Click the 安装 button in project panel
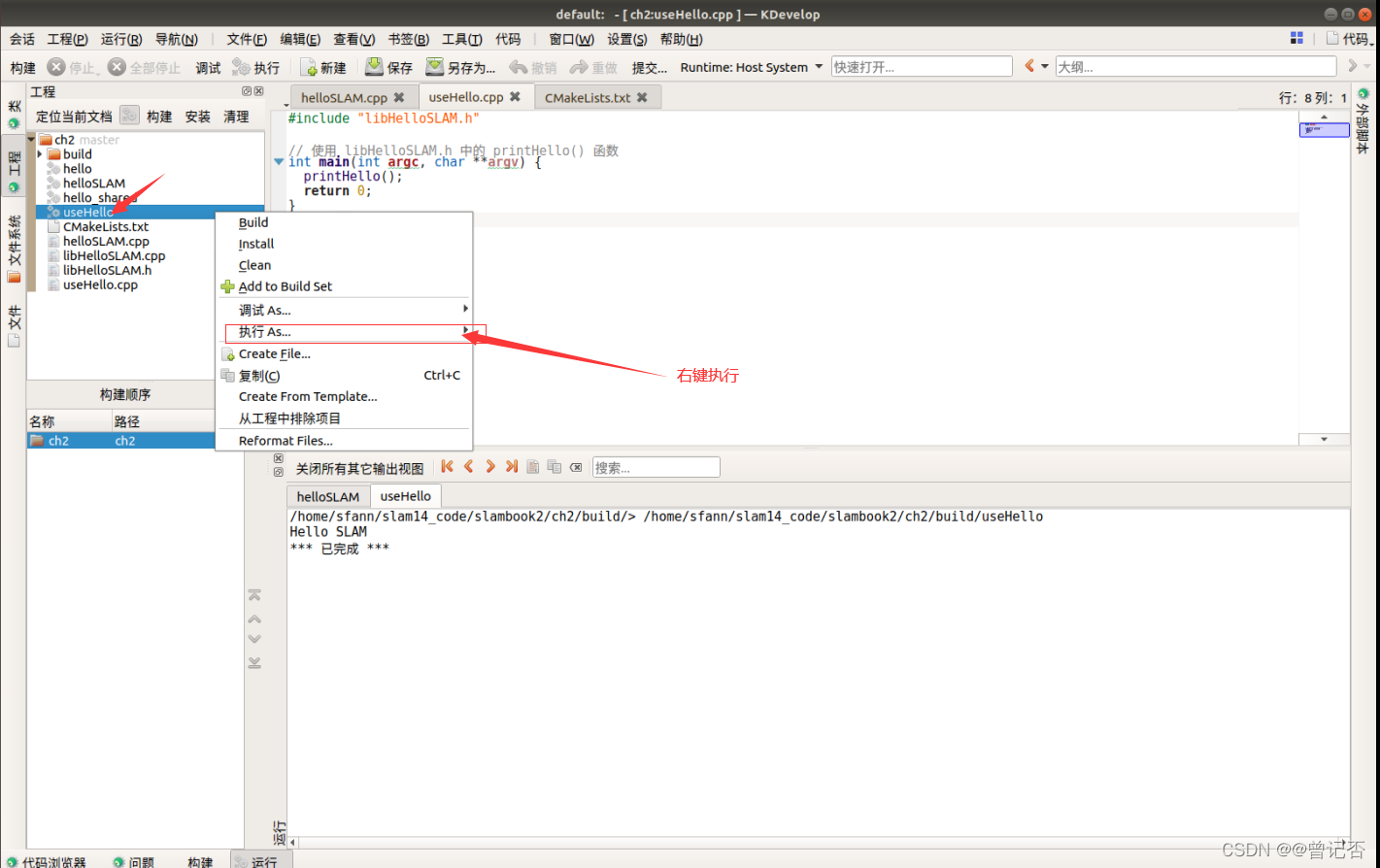Screen dimensions: 1380x868 197,117
